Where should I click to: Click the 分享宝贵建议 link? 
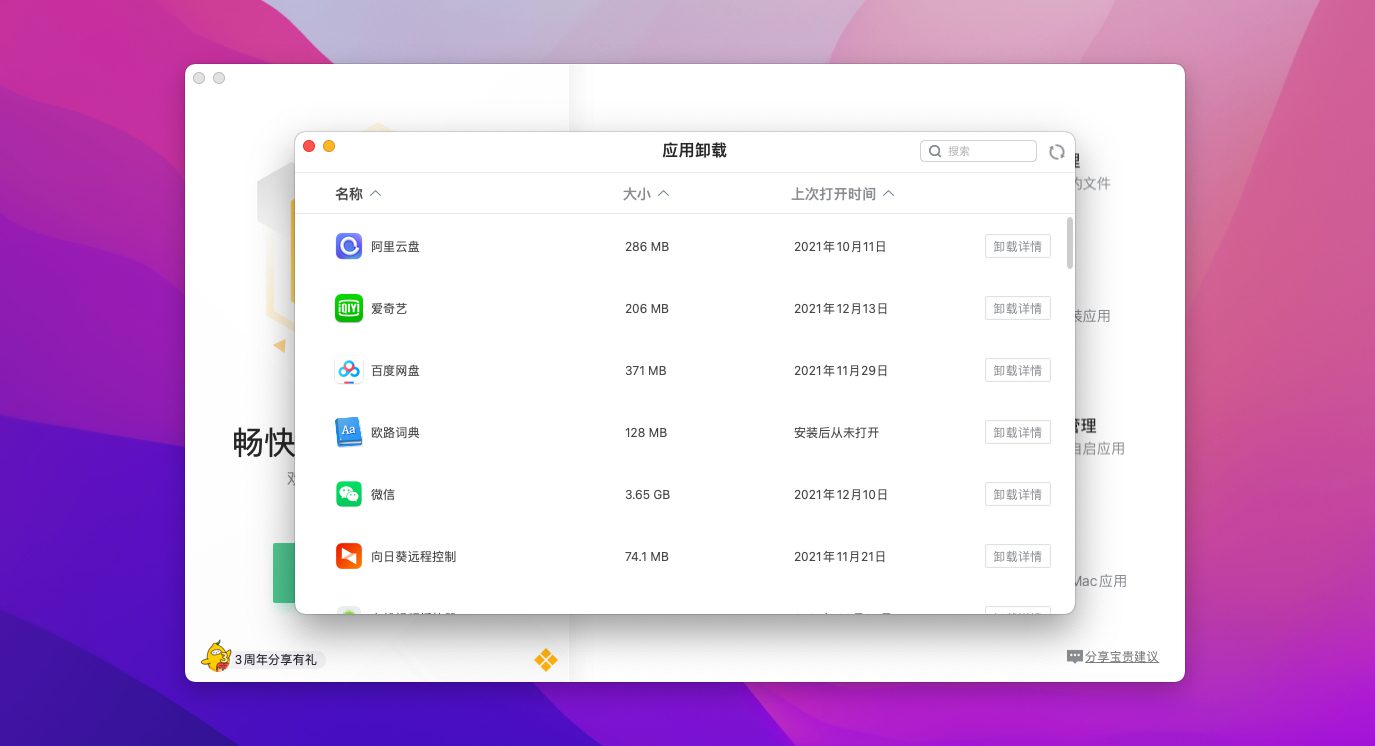point(1120,657)
